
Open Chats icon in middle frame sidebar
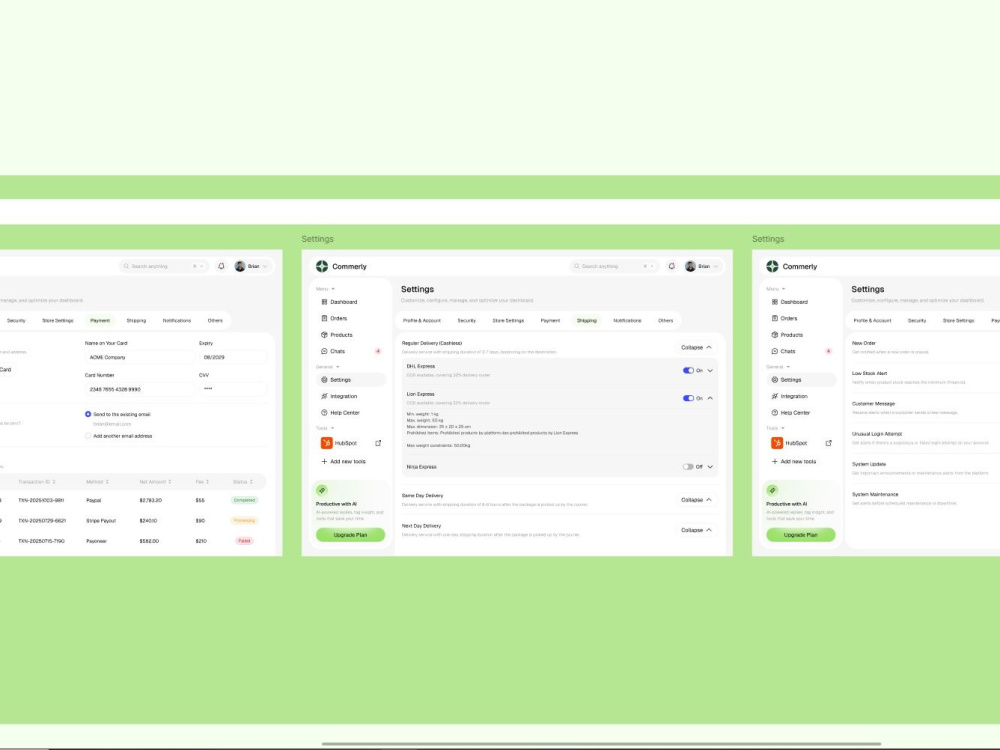pyautogui.click(x=324, y=351)
